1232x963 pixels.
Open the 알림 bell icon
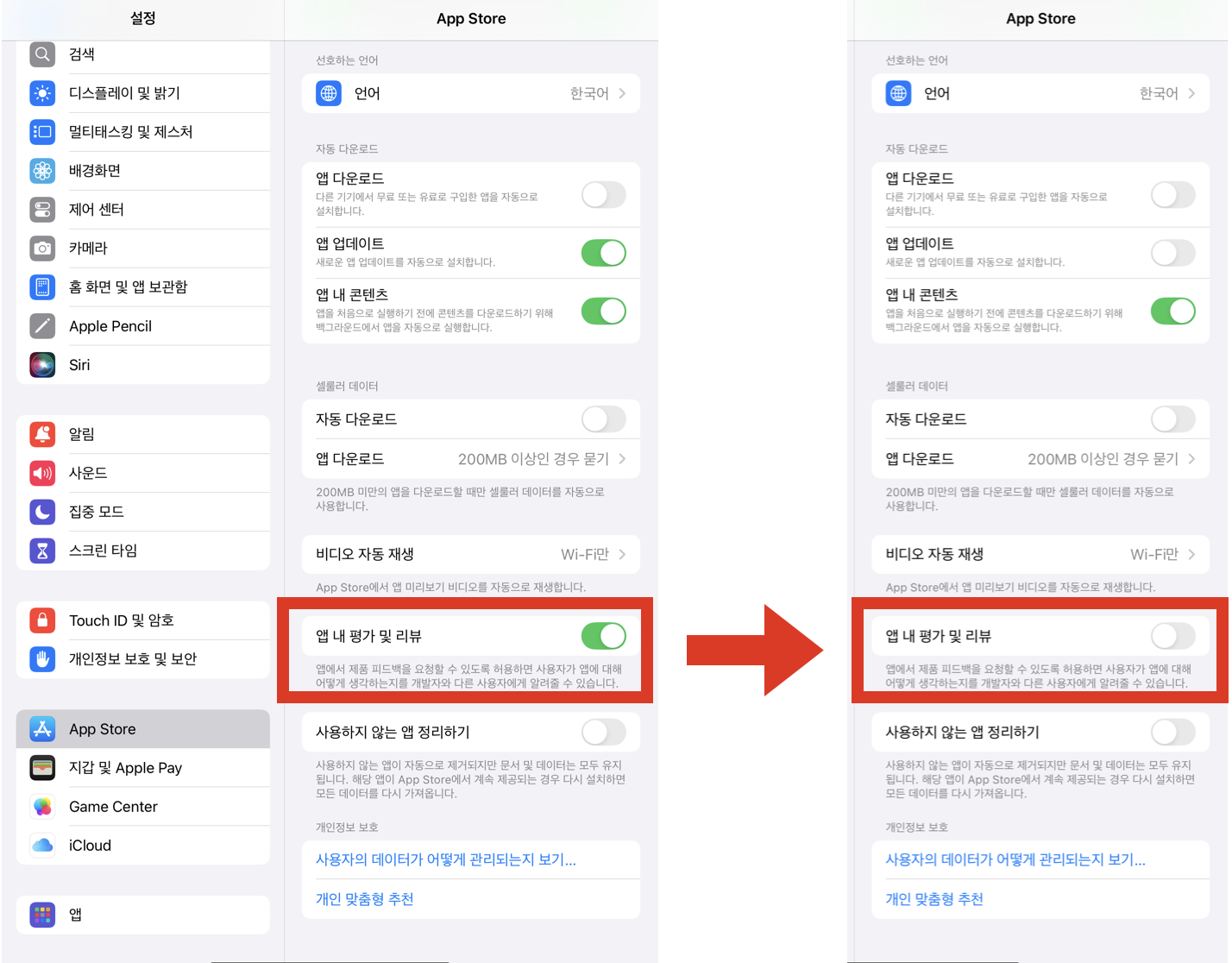pyautogui.click(x=42, y=434)
